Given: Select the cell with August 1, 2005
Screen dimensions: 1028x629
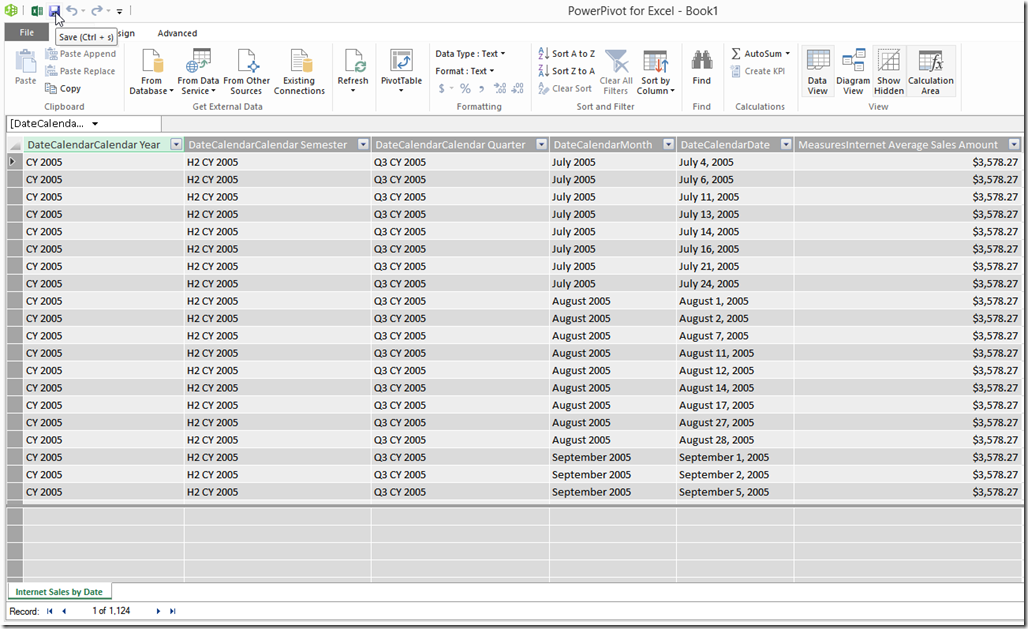Looking at the screenshot, I should [735, 301].
